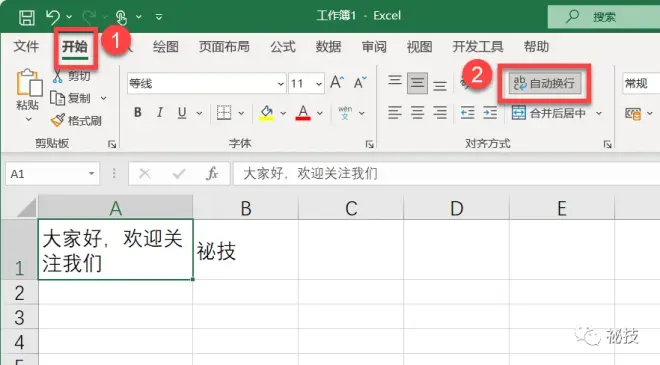Switch to the 帮助 ribbon tab

click(x=536, y=47)
